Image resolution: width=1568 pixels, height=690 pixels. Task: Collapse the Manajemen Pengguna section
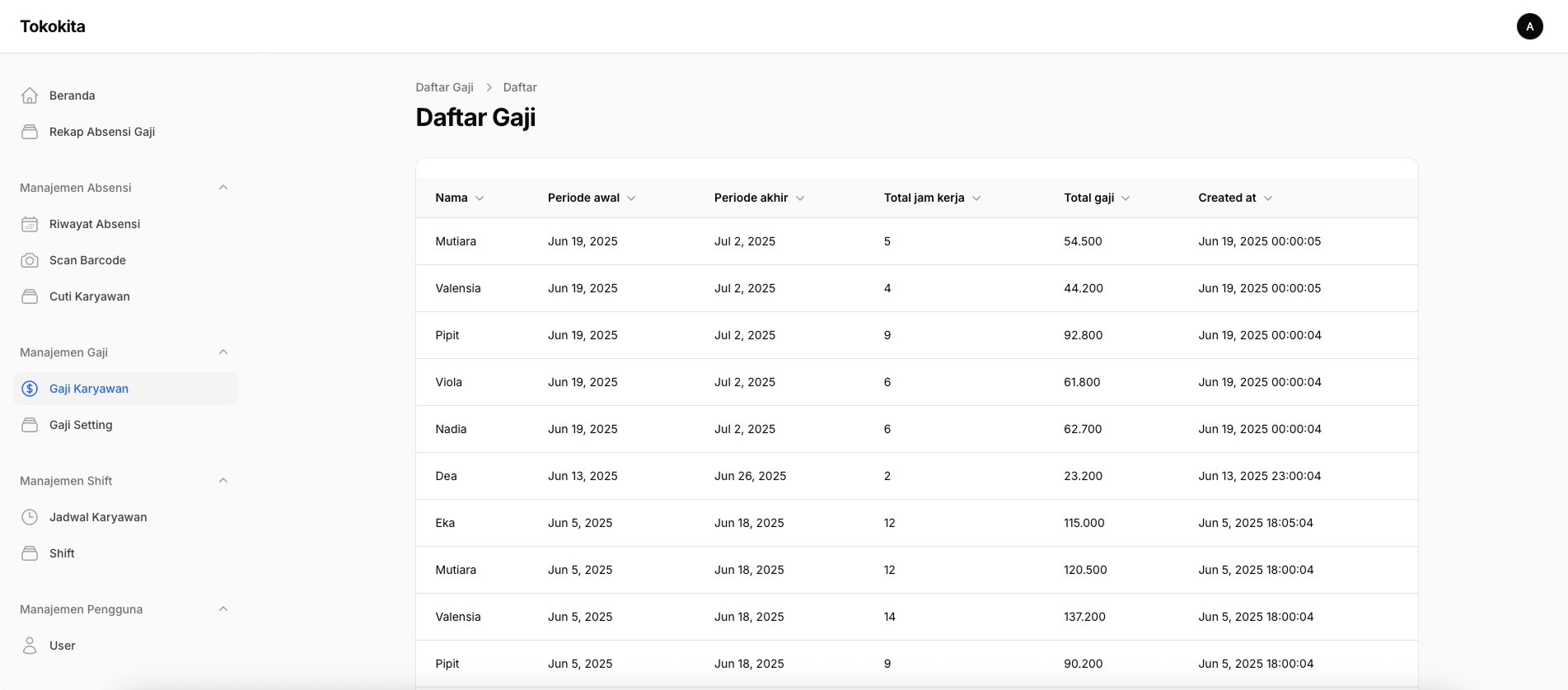click(222, 609)
